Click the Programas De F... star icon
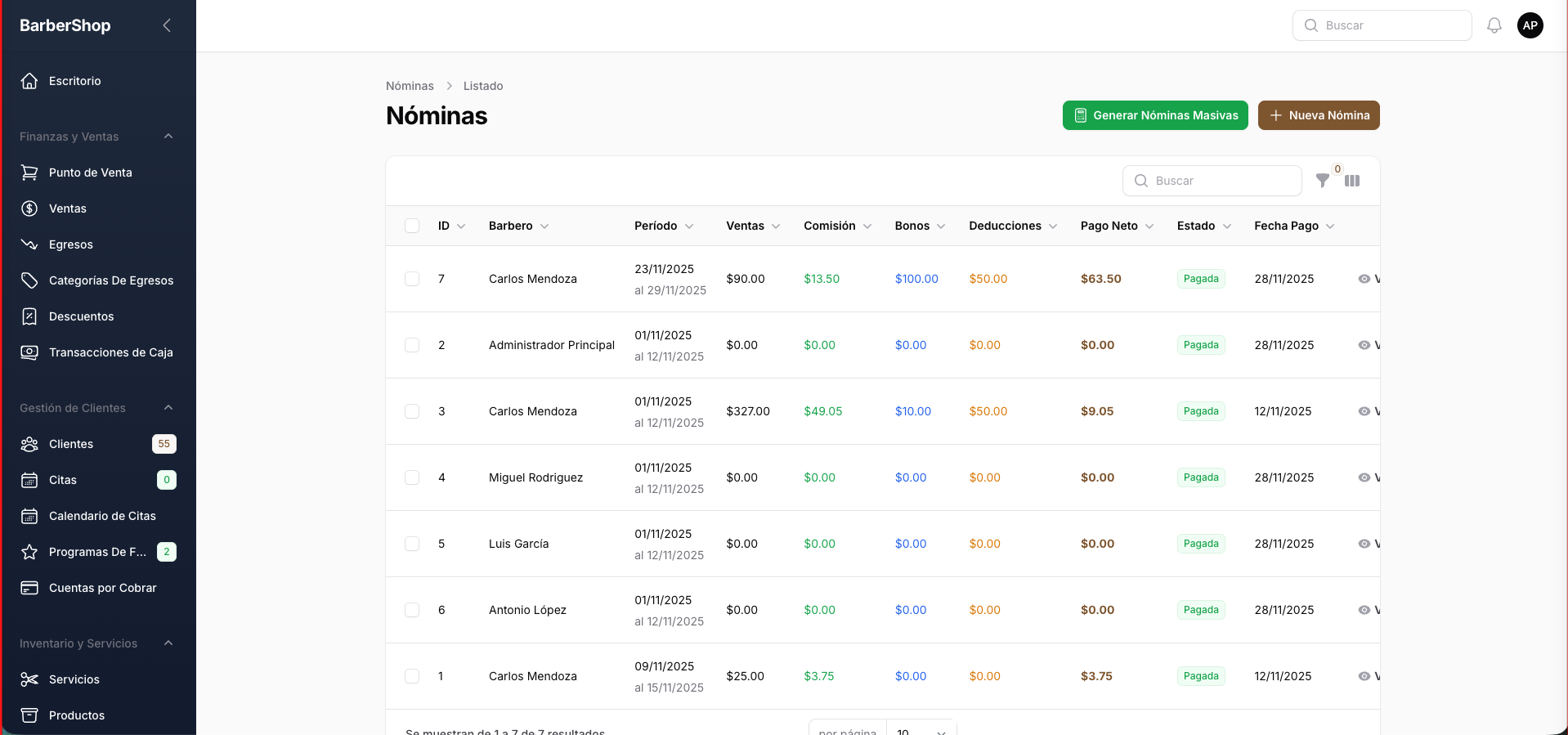Image resolution: width=1568 pixels, height=735 pixels. [x=29, y=552]
